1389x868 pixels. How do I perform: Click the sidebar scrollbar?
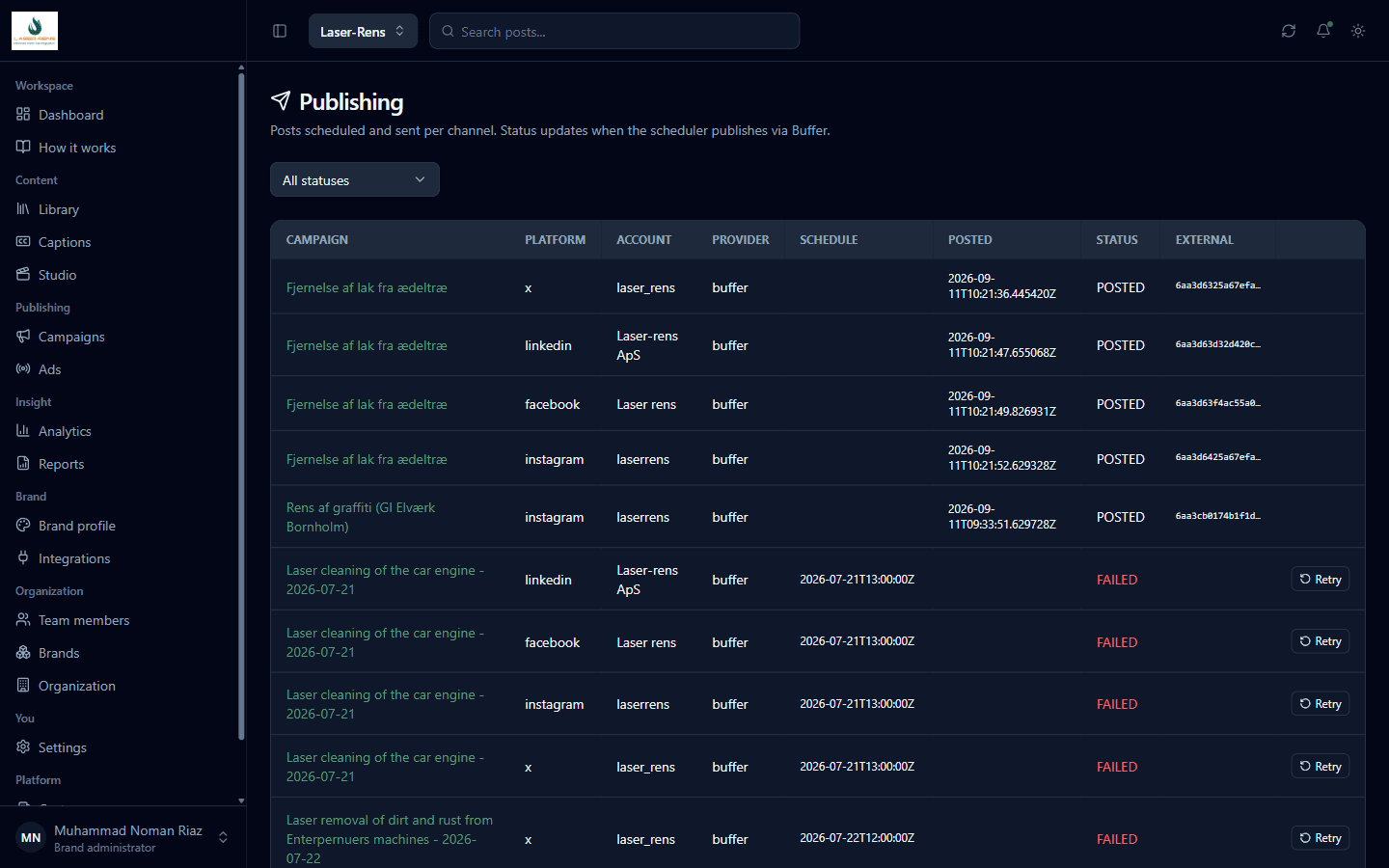click(x=241, y=405)
